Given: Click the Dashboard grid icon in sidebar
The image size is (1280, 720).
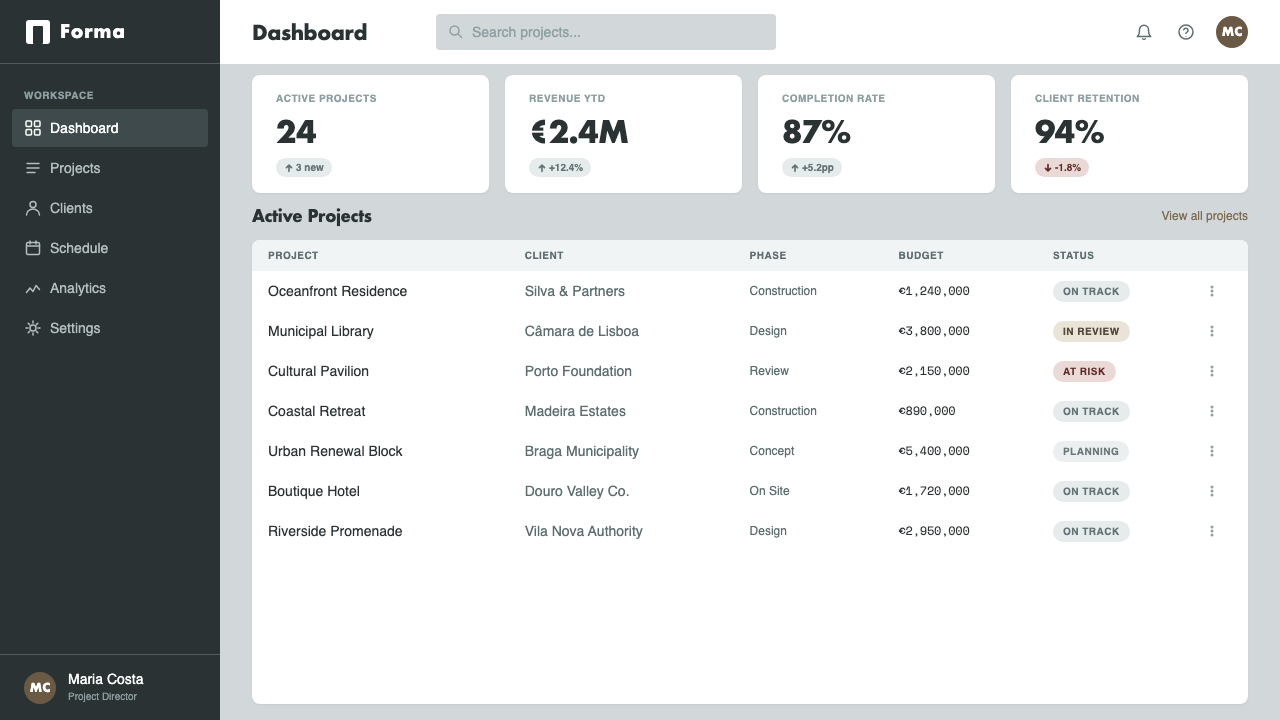Looking at the screenshot, I should pyautogui.click(x=33, y=128).
